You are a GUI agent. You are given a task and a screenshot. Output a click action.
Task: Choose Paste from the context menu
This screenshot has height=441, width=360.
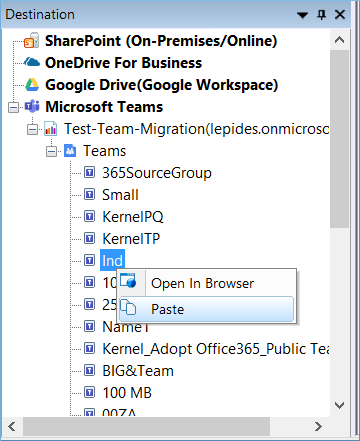point(206,309)
